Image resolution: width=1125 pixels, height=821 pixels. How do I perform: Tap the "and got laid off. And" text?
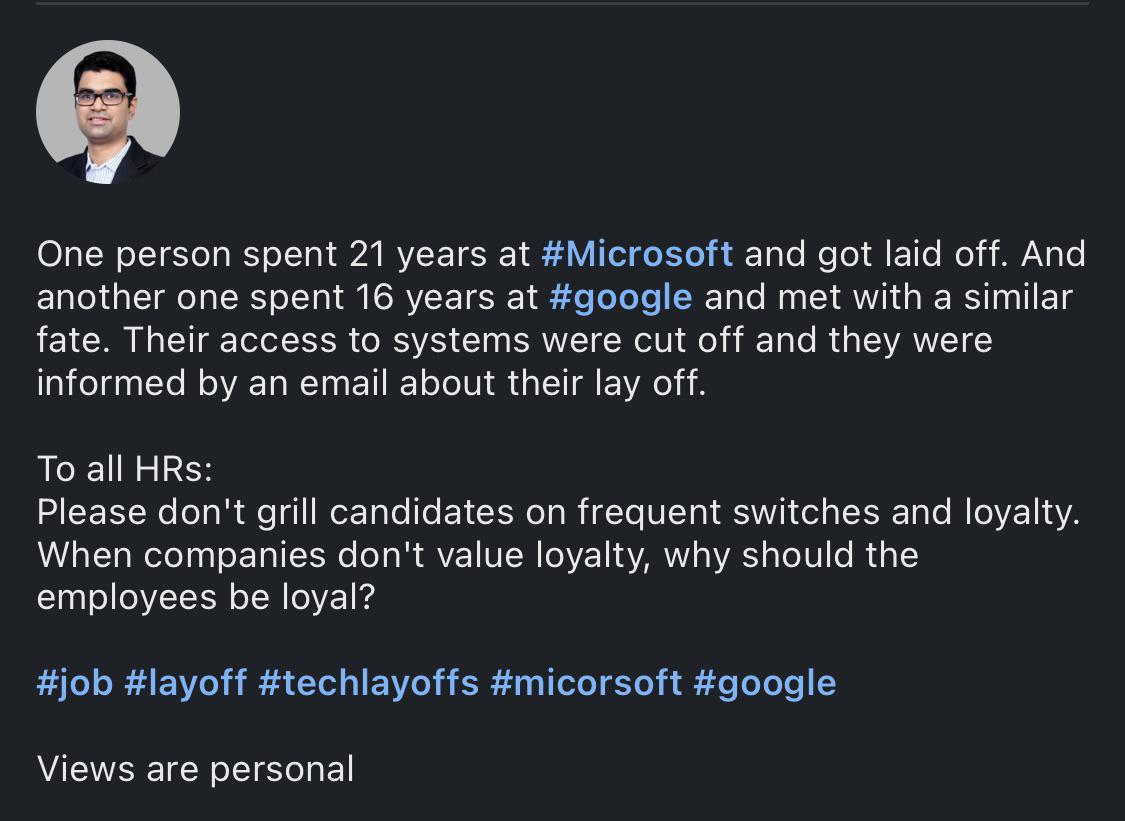pos(914,254)
